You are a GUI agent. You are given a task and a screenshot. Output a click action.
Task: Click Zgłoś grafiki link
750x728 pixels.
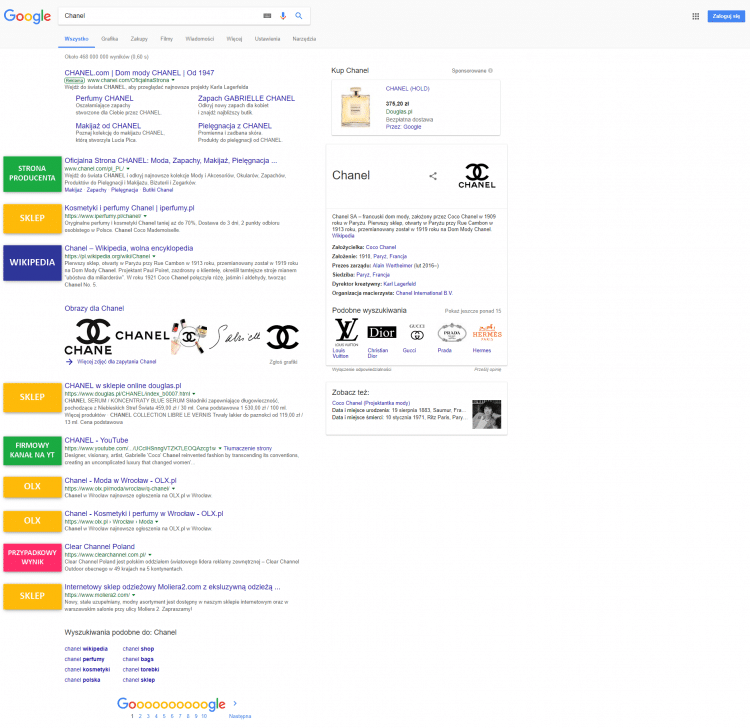tap(283, 362)
